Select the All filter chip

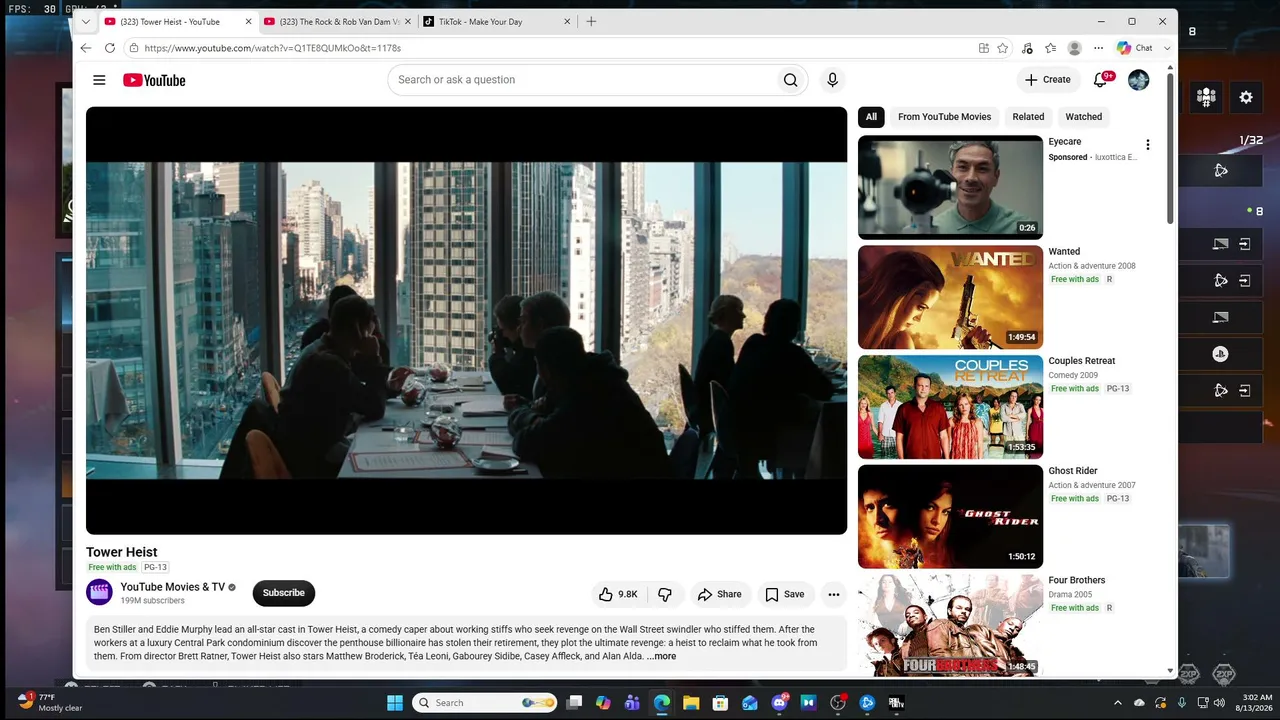coord(871,117)
